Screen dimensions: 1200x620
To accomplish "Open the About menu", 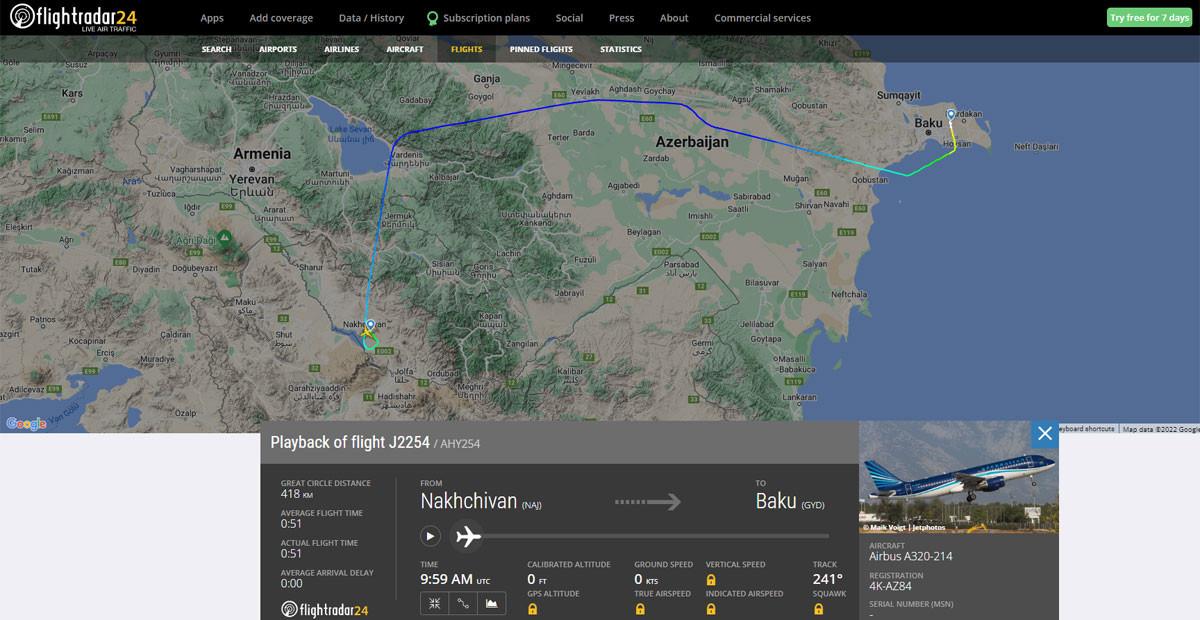I will point(674,18).
